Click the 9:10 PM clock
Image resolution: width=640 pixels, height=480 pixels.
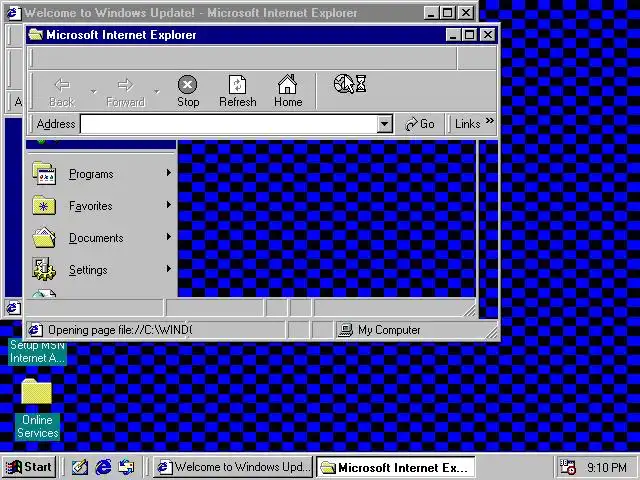[607, 467]
